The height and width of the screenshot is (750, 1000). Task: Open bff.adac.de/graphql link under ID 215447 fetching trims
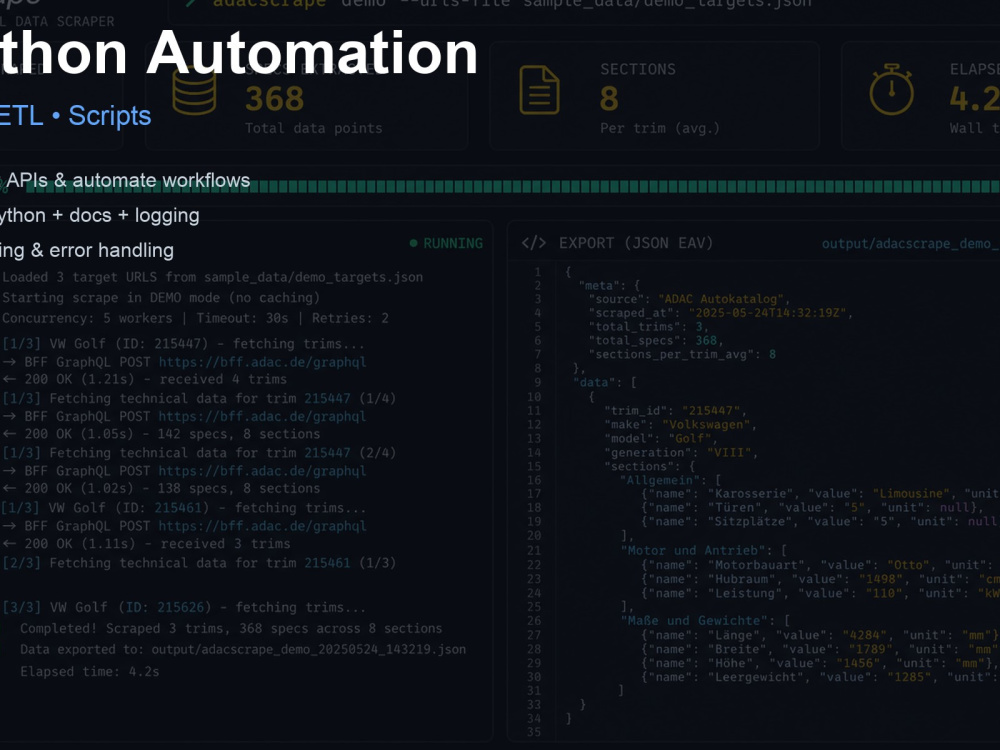pyautogui.click(x=262, y=362)
